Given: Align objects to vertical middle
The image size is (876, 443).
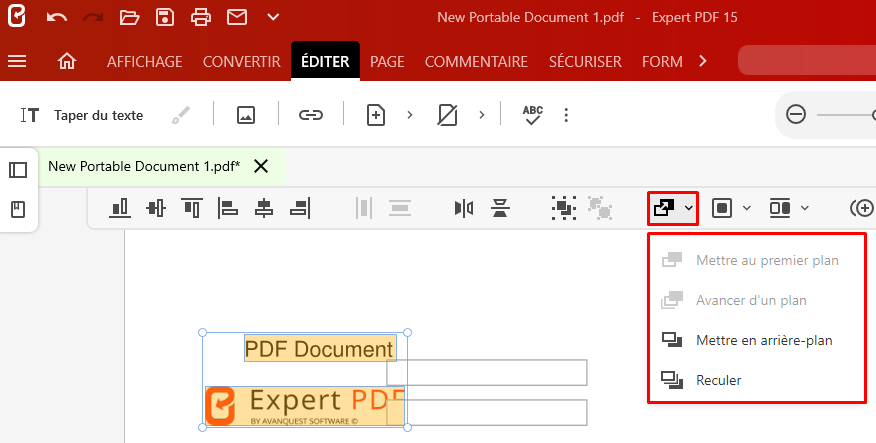Looking at the screenshot, I should point(156,208).
